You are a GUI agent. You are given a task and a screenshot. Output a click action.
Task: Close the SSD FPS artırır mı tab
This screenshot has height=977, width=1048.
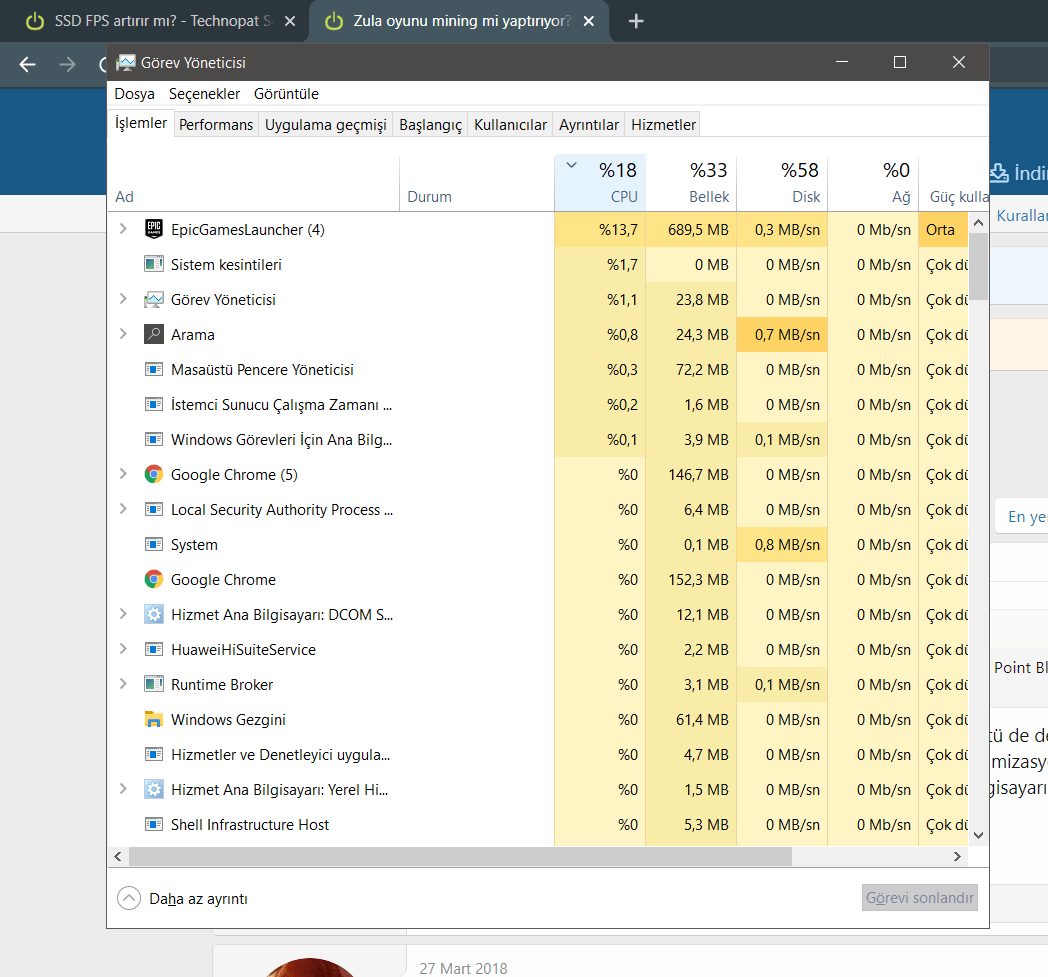click(290, 21)
